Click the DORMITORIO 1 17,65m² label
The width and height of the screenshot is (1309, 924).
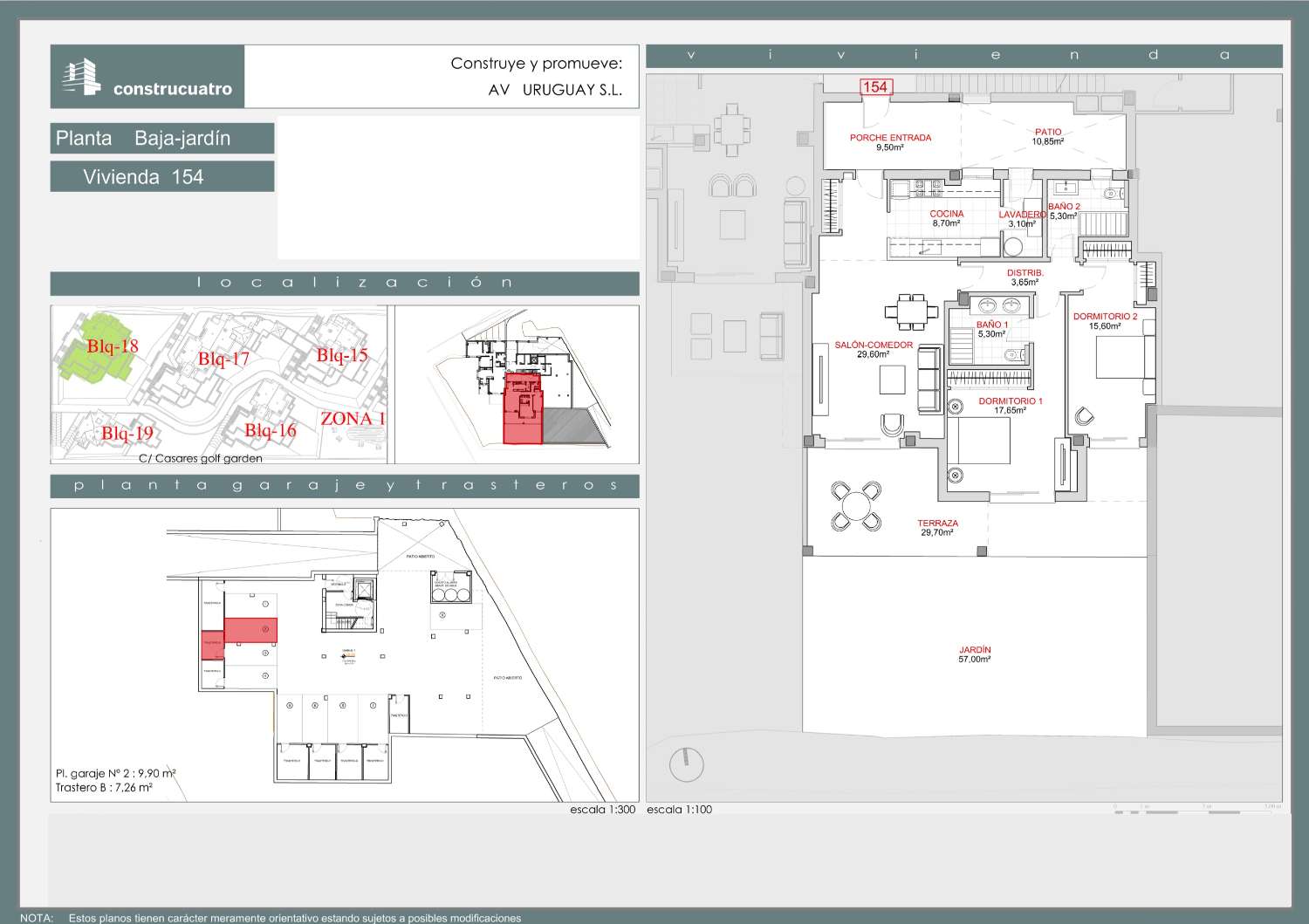[1011, 406]
